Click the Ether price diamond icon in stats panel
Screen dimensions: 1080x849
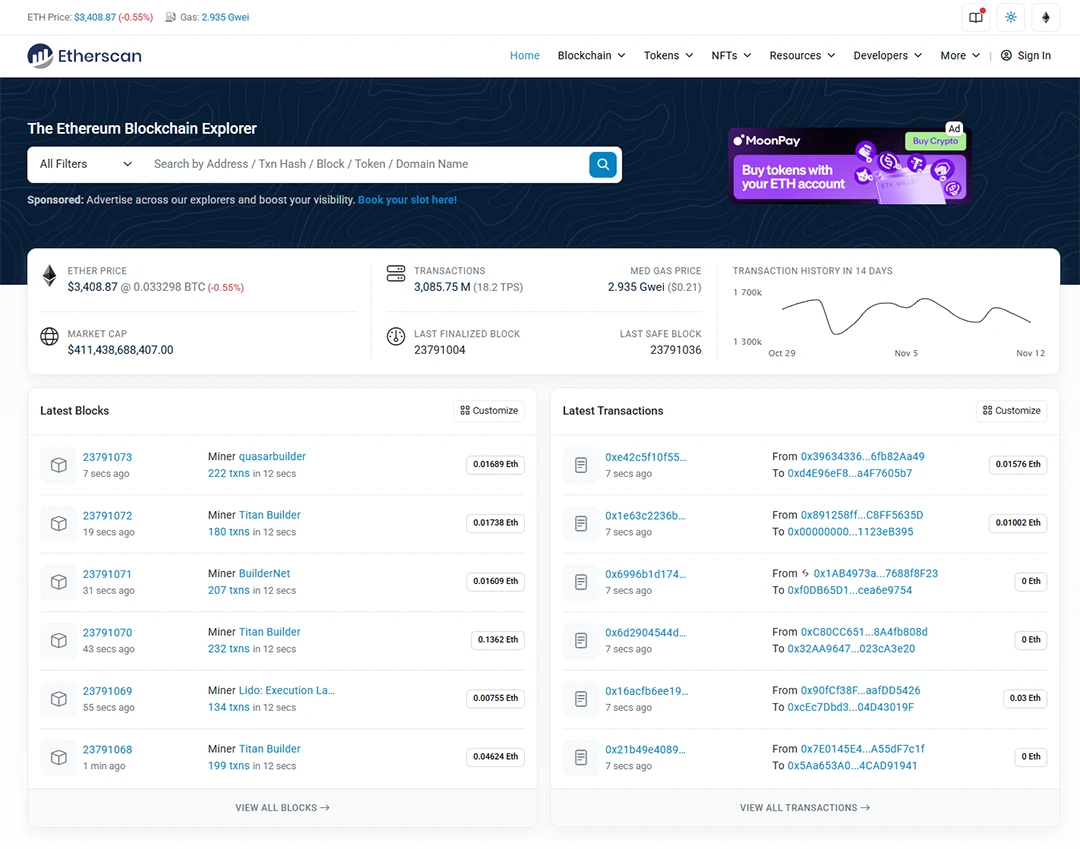[x=49, y=278]
